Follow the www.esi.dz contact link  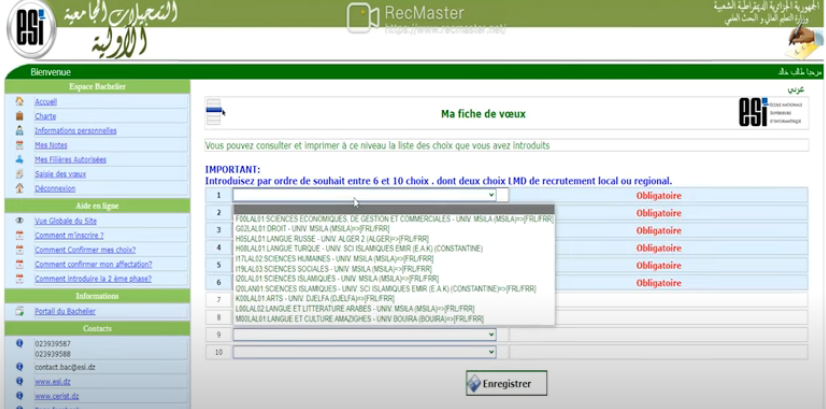coord(51,381)
